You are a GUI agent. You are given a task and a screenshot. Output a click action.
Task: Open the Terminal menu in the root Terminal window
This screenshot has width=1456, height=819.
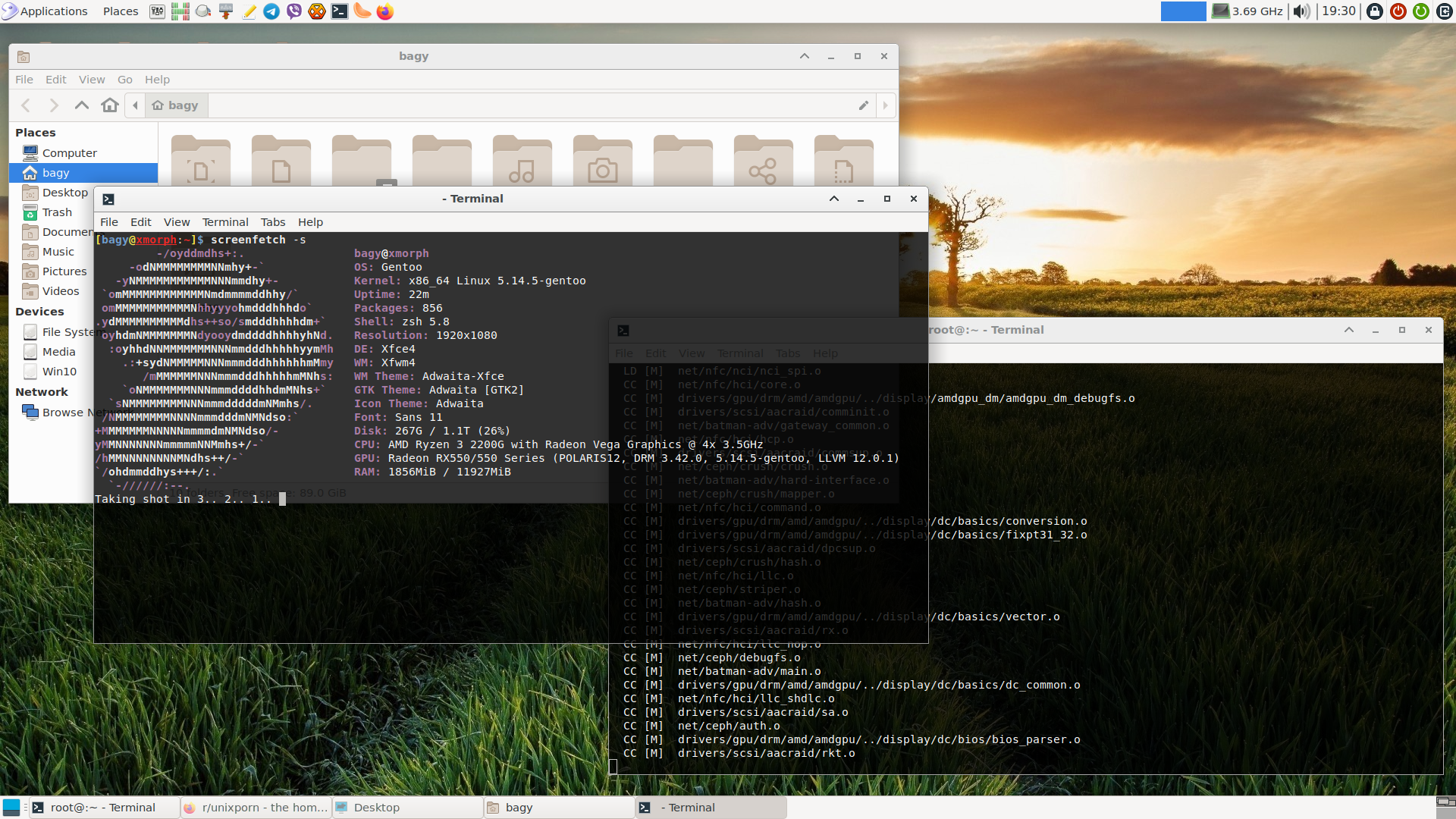(739, 353)
